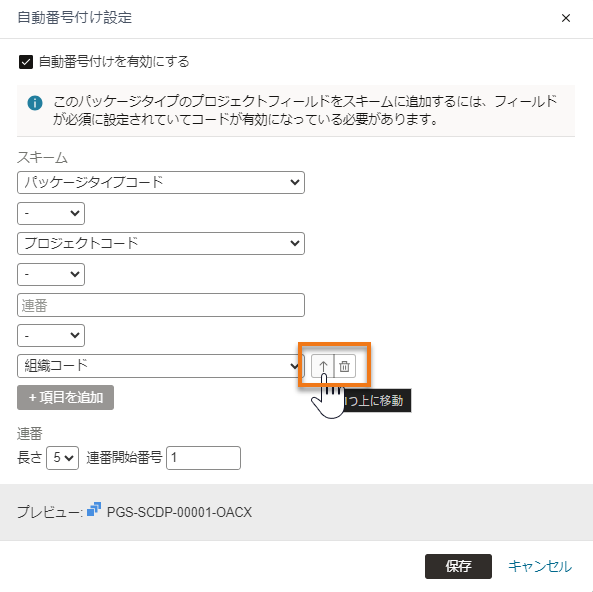Click the 自動番号付けを有効にする label text
The height and width of the screenshot is (592, 593).
point(114,62)
